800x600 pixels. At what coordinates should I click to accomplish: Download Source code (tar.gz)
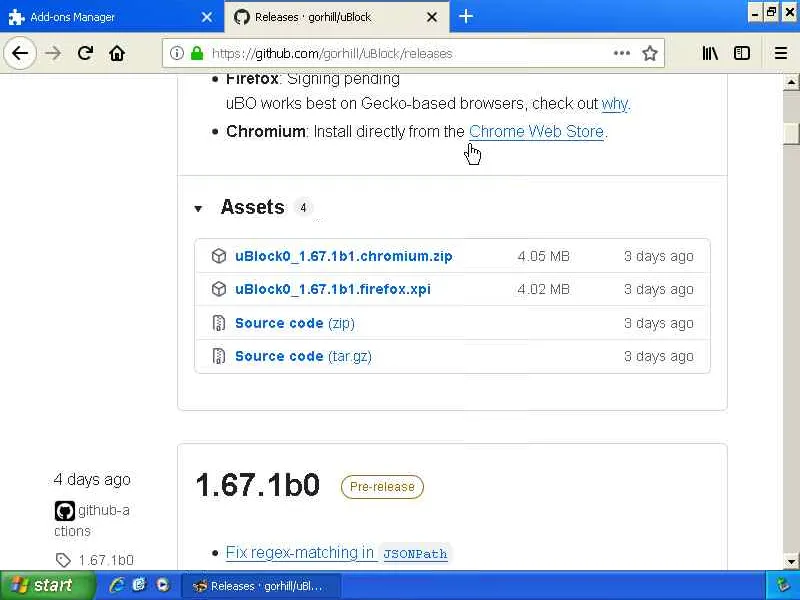[x=303, y=356]
